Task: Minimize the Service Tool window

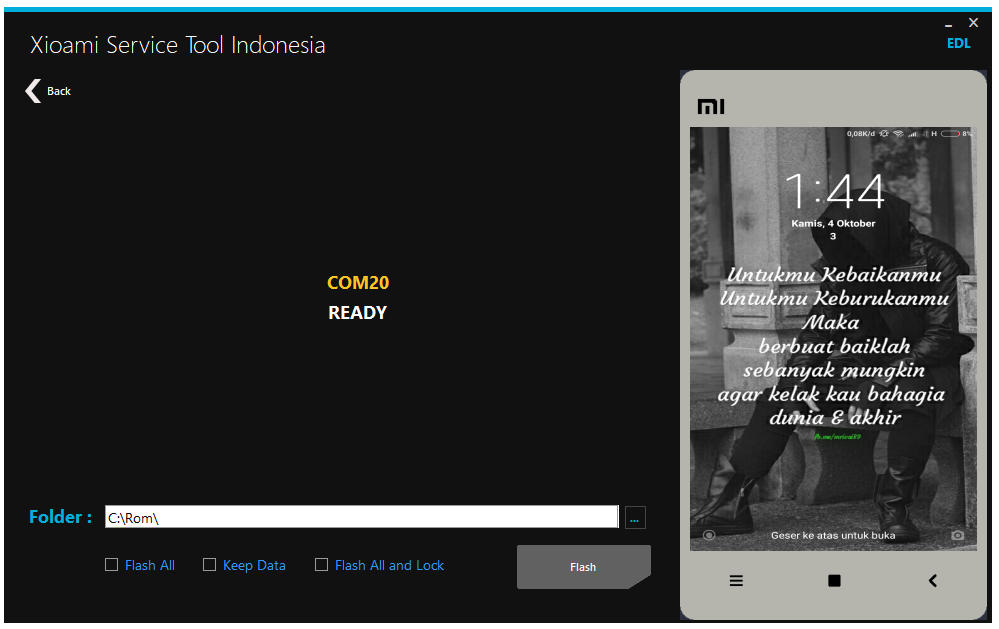Action: tap(949, 24)
